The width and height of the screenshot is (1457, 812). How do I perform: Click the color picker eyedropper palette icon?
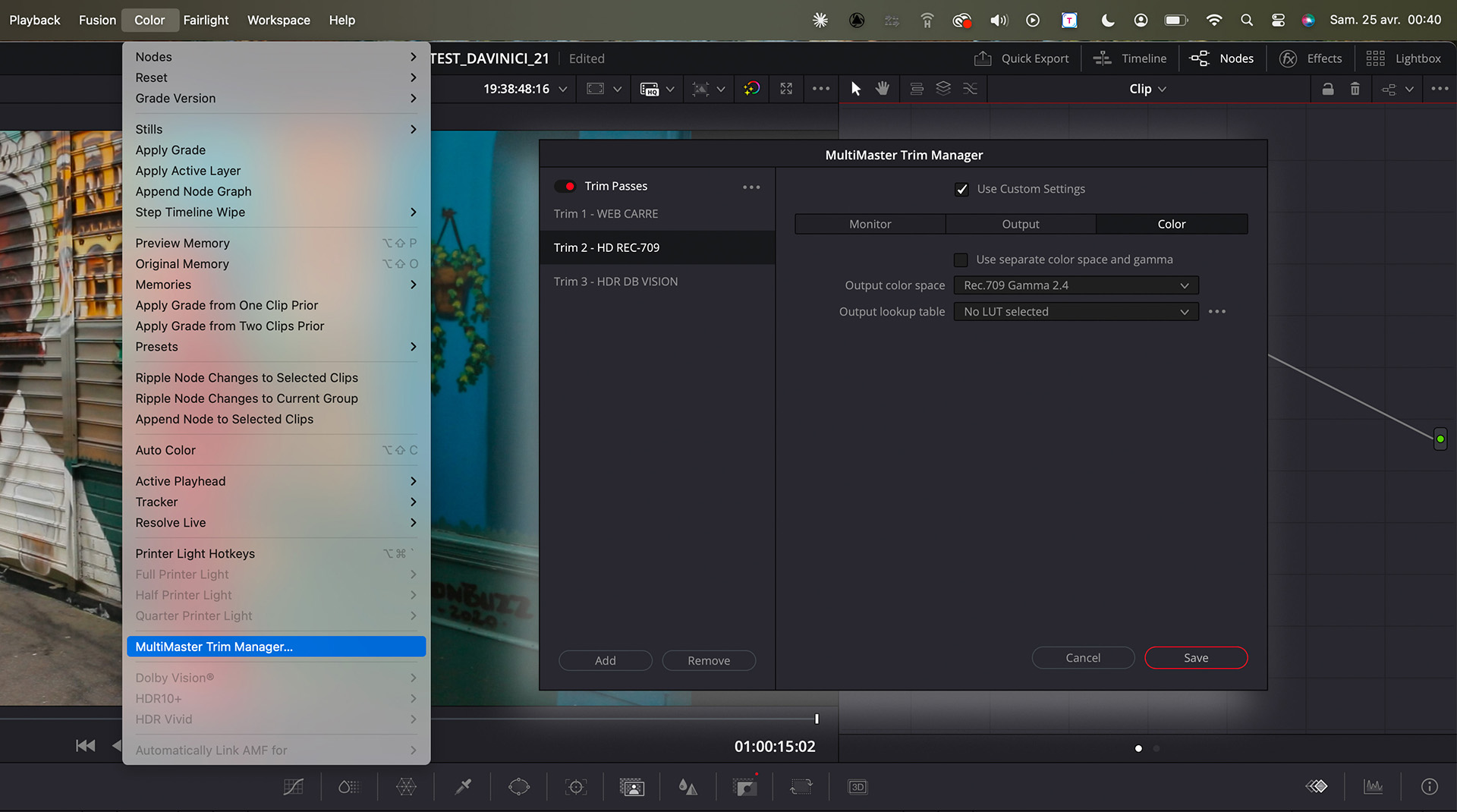click(x=463, y=787)
